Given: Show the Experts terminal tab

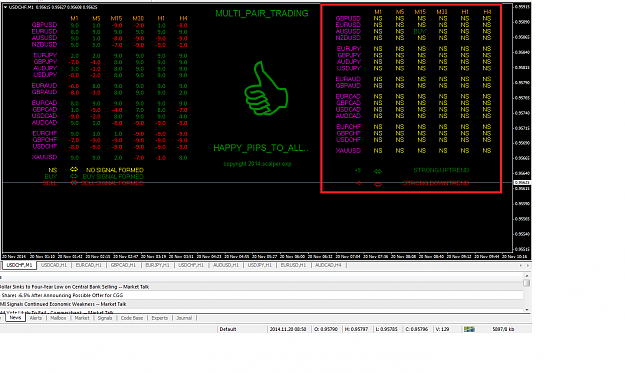Looking at the screenshot, I should tap(159, 318).
